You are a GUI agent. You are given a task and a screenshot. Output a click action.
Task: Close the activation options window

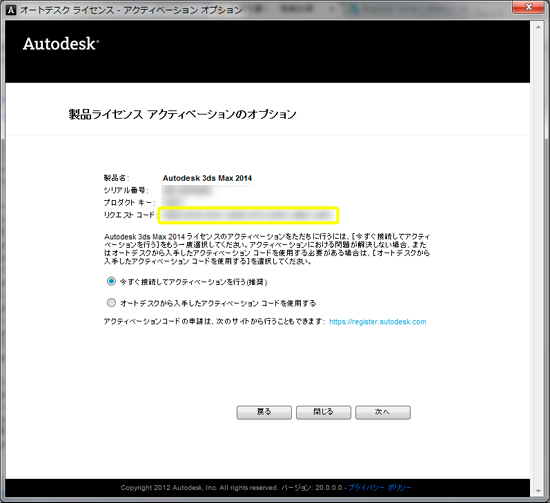pyautogui.click(x=529, y=7)
